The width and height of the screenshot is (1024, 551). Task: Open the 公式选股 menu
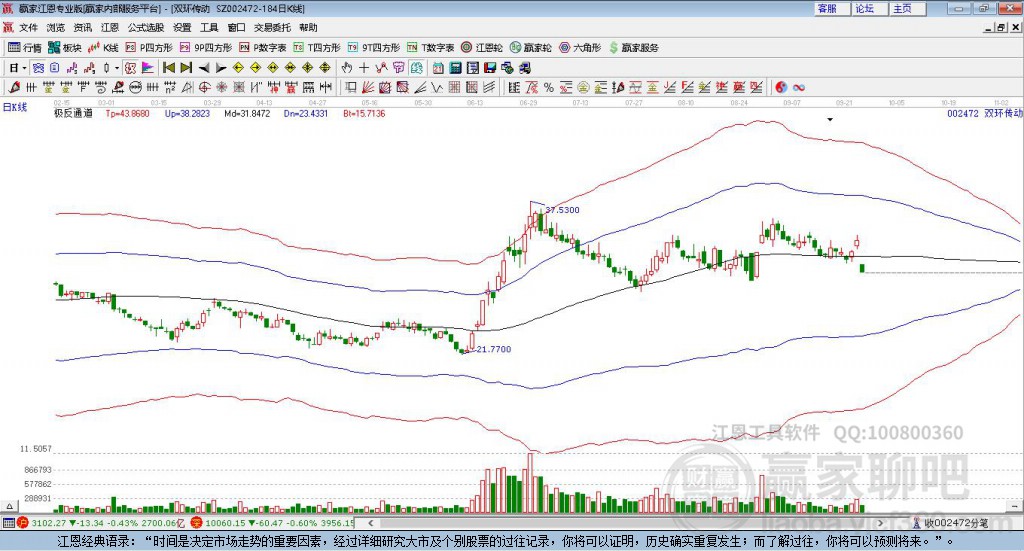(146, 27)
